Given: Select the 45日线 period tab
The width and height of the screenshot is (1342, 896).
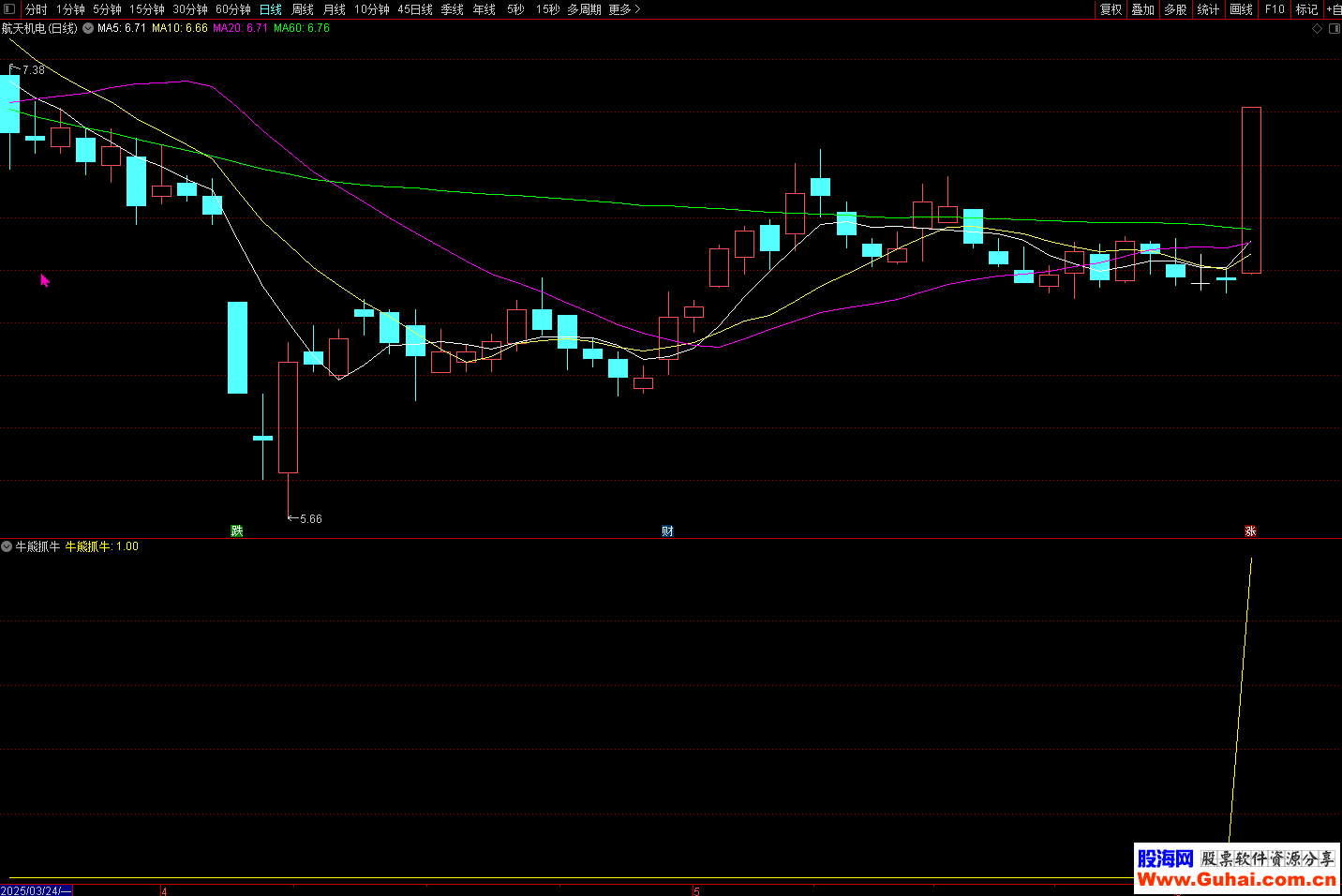Looking at the screenshot, I should pos(415,9).
